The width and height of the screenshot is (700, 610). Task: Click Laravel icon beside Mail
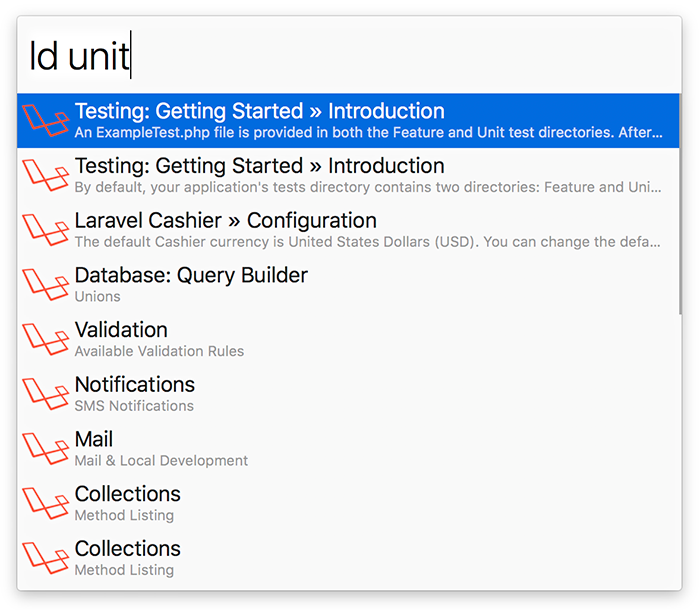click(46, 448)
